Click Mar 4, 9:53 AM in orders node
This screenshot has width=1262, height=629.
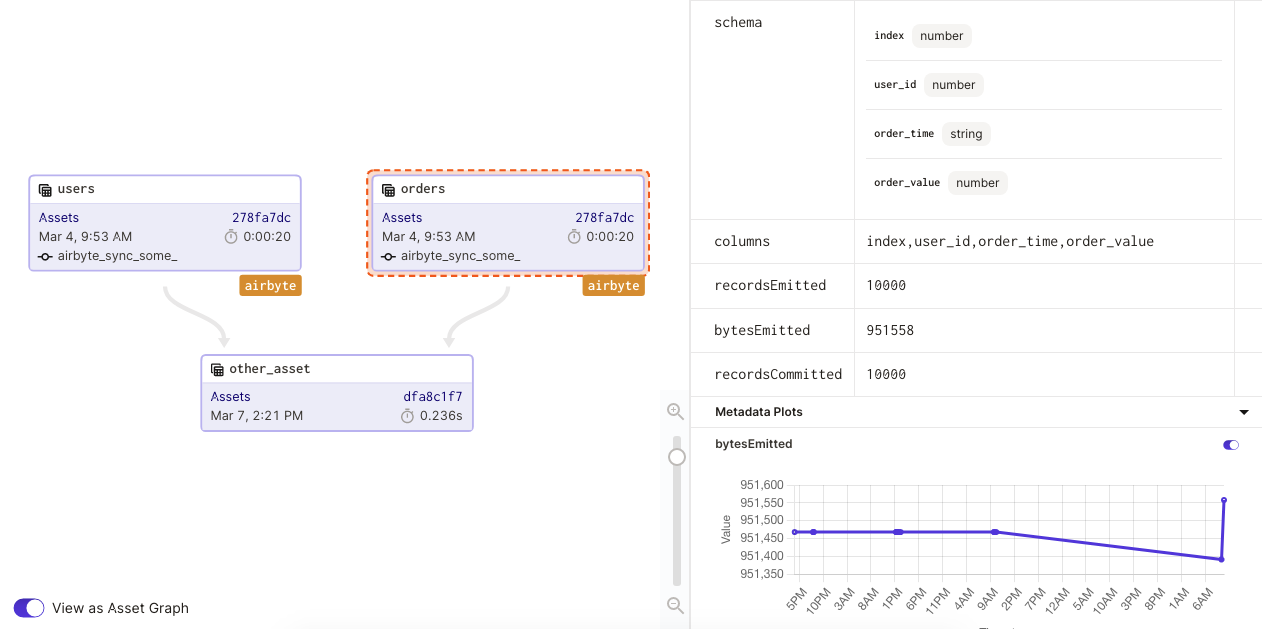(429, 237)
